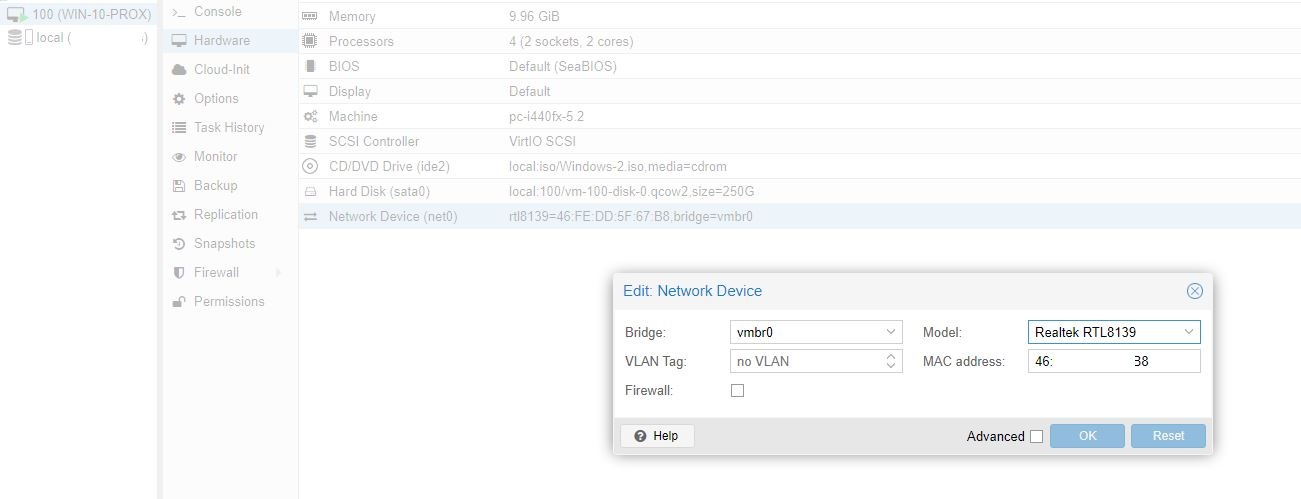The image size is (1301, 499).
Task: Open the Console menu item
Action: point(229,12)
